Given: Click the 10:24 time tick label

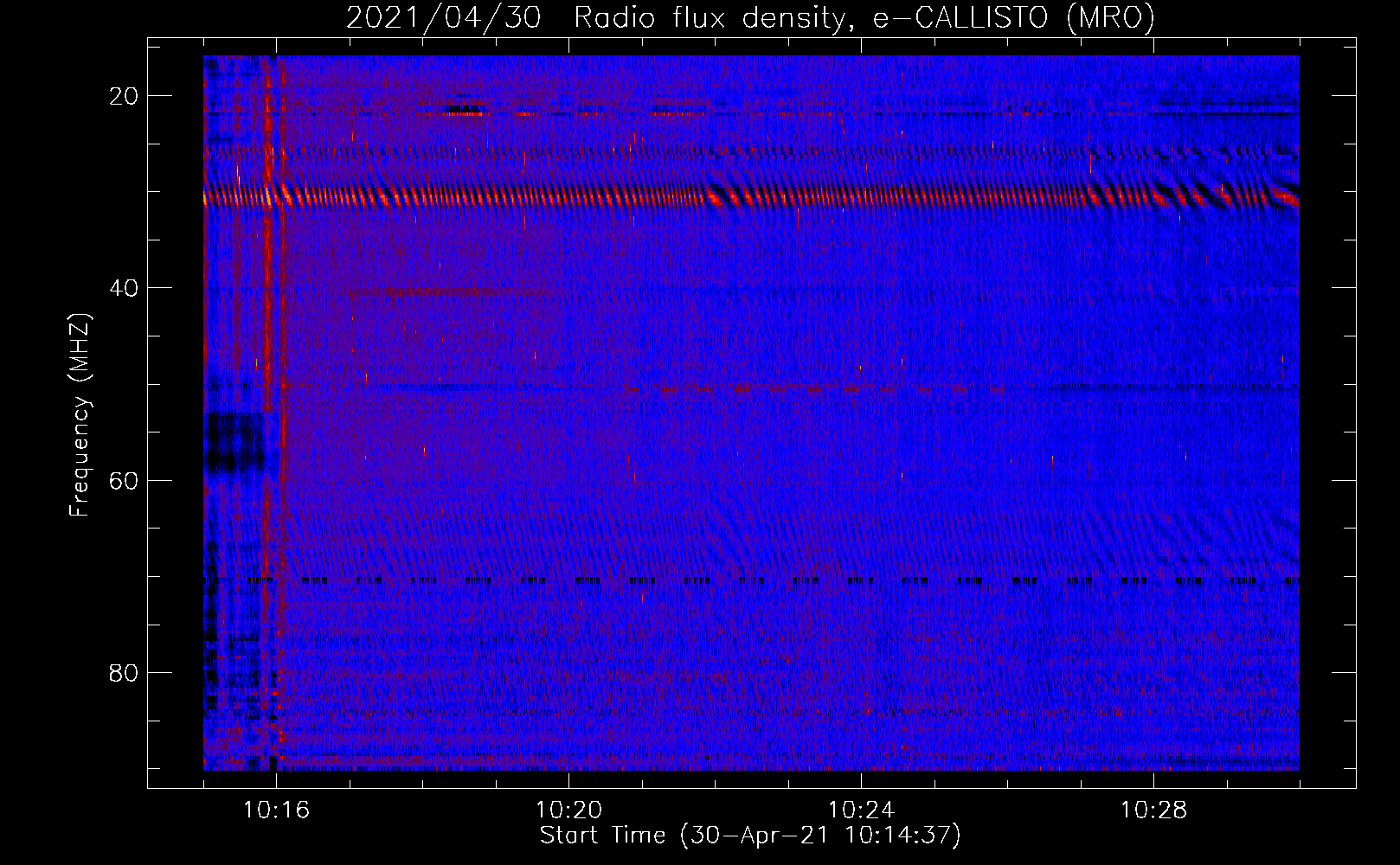Looking at the screenshot, I should (861, 811).
